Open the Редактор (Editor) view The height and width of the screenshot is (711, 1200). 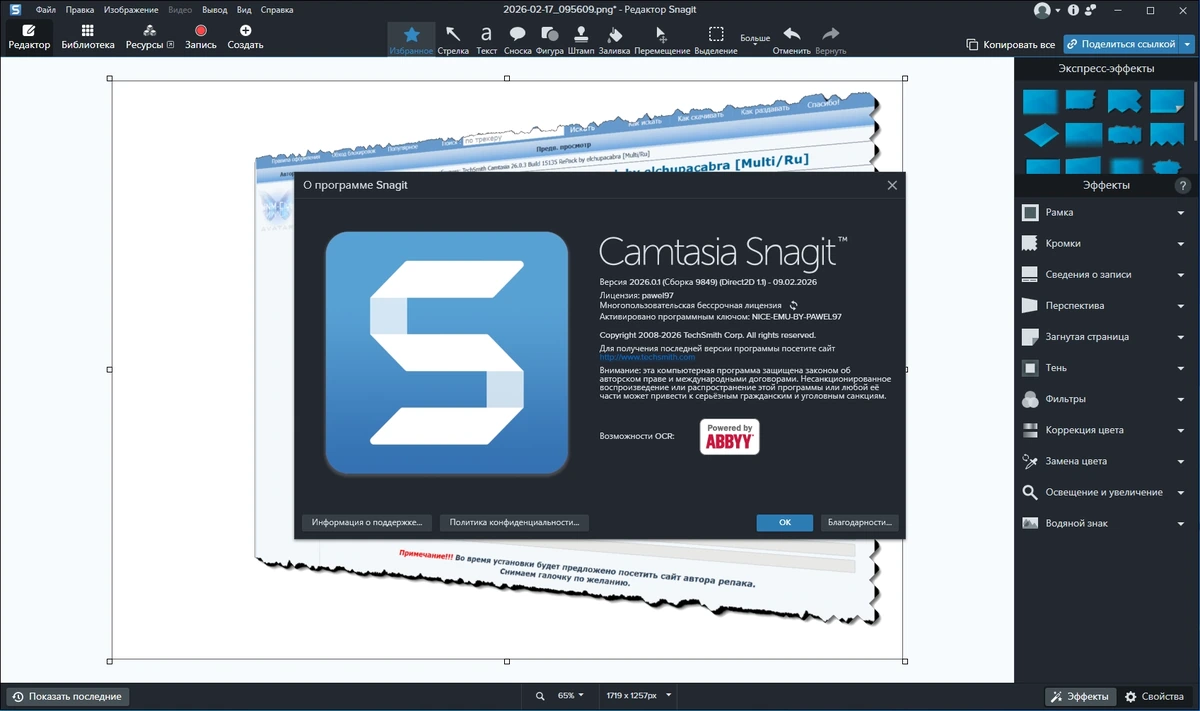29,37
